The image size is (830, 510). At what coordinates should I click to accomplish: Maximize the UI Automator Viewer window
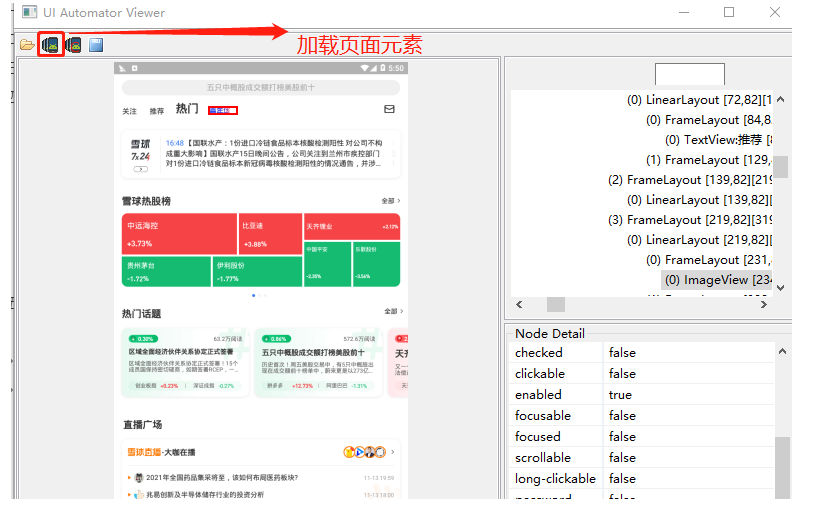click(729, 12)
